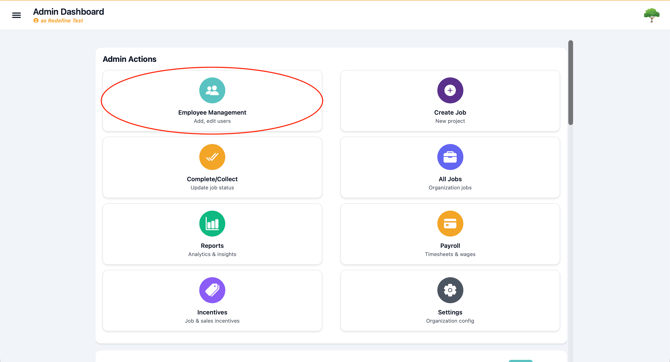
Task: Click 'Organization config' subtitle
Action: [450, 321]
